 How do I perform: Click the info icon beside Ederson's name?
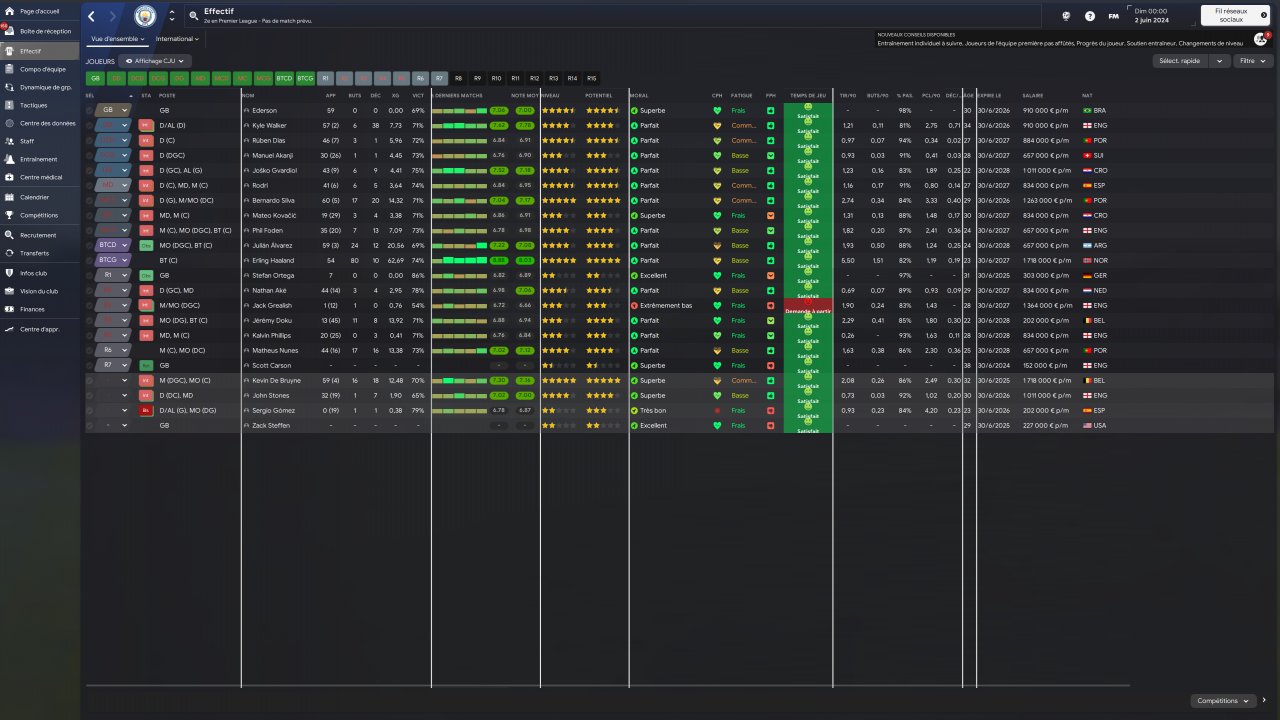[246, 110]
